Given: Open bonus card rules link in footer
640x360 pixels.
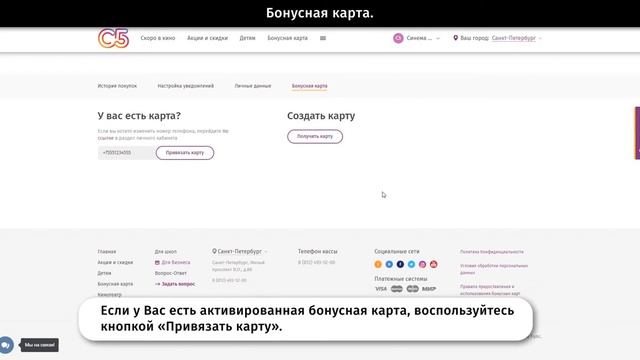Looking at the screenshot, I should 490,290.
